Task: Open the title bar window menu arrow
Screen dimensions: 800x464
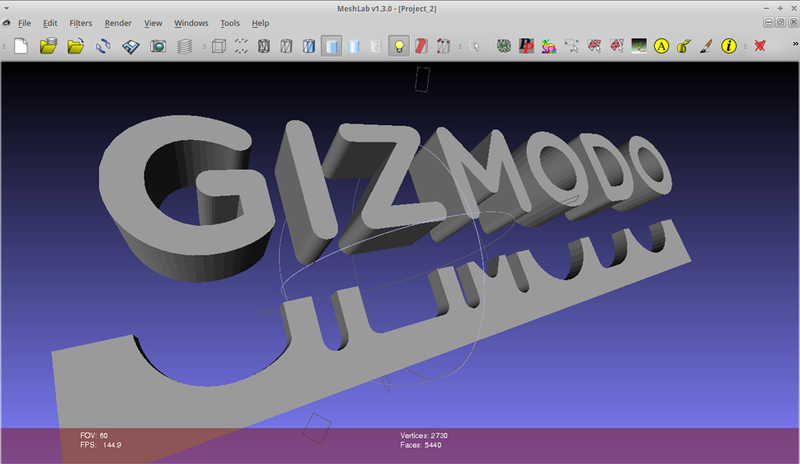Action: point(6,9)
